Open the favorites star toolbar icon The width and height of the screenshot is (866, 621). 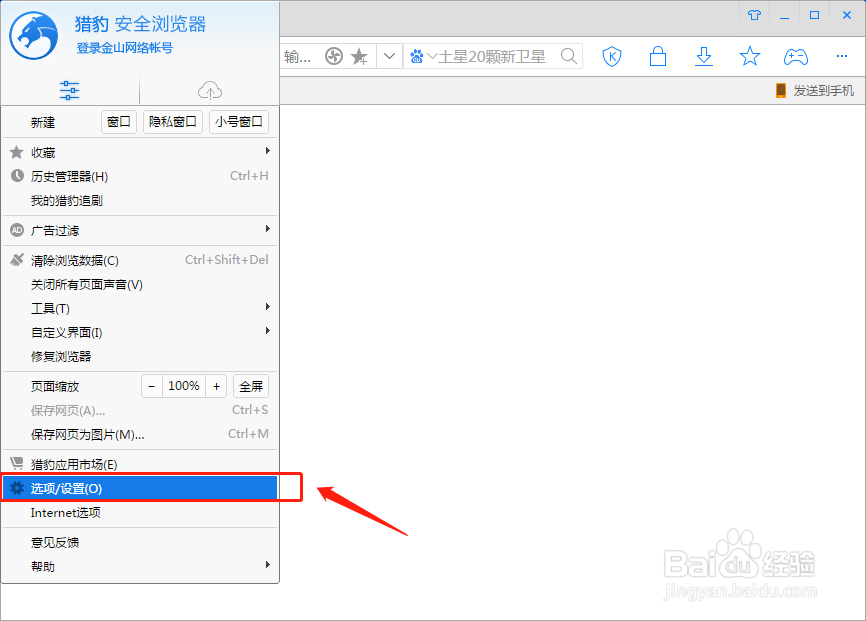pos(749,56)
